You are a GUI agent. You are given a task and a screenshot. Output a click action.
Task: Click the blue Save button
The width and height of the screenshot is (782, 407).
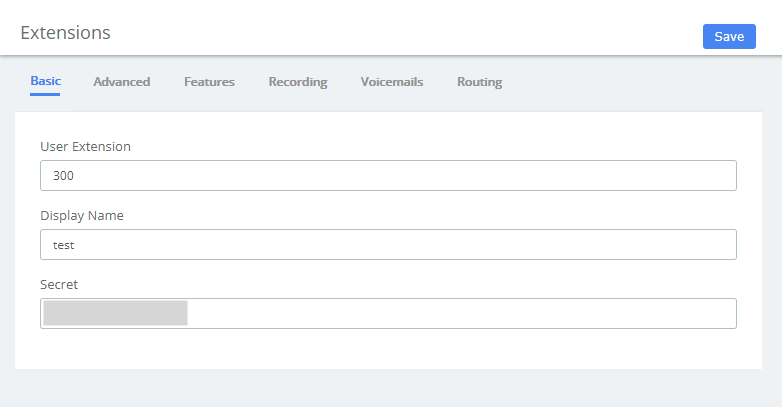pyautogui.click(x=729, y=37)
